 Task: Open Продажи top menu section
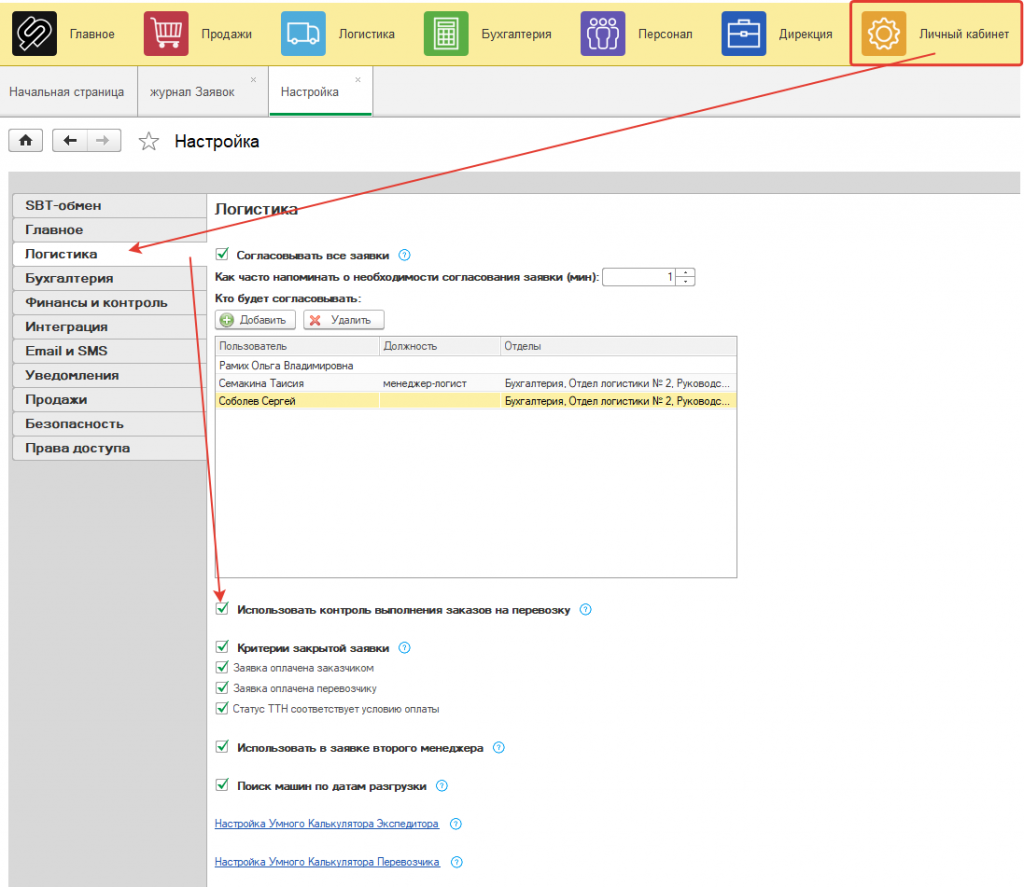coord(227,34)
